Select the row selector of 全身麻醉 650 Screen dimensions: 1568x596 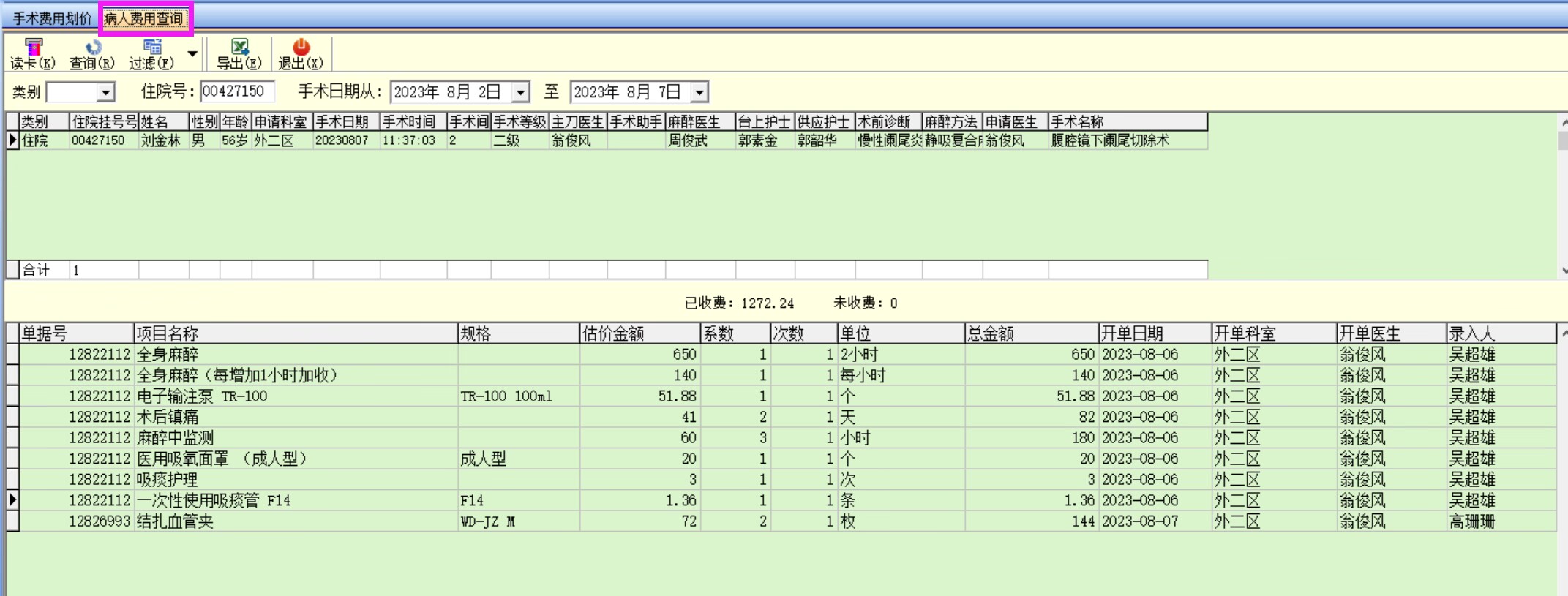coord(12,355)
